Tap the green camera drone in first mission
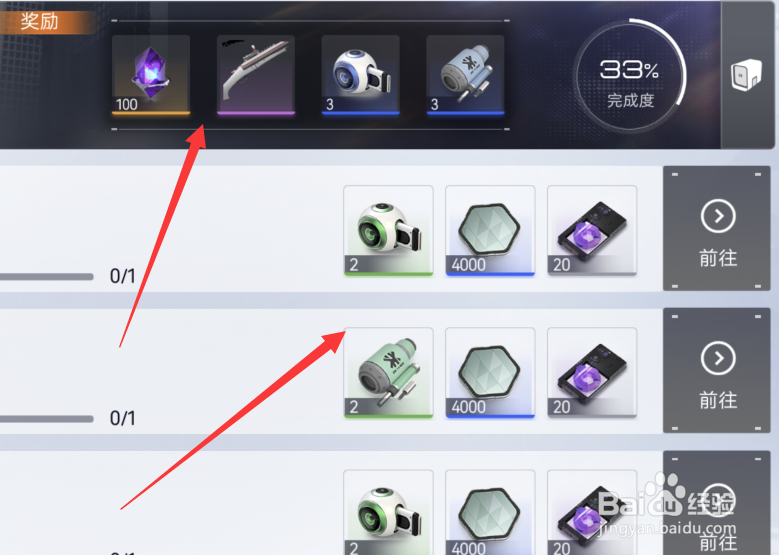Image resolution: width=779 pixels, height=555 pixels. pos(389,231)
